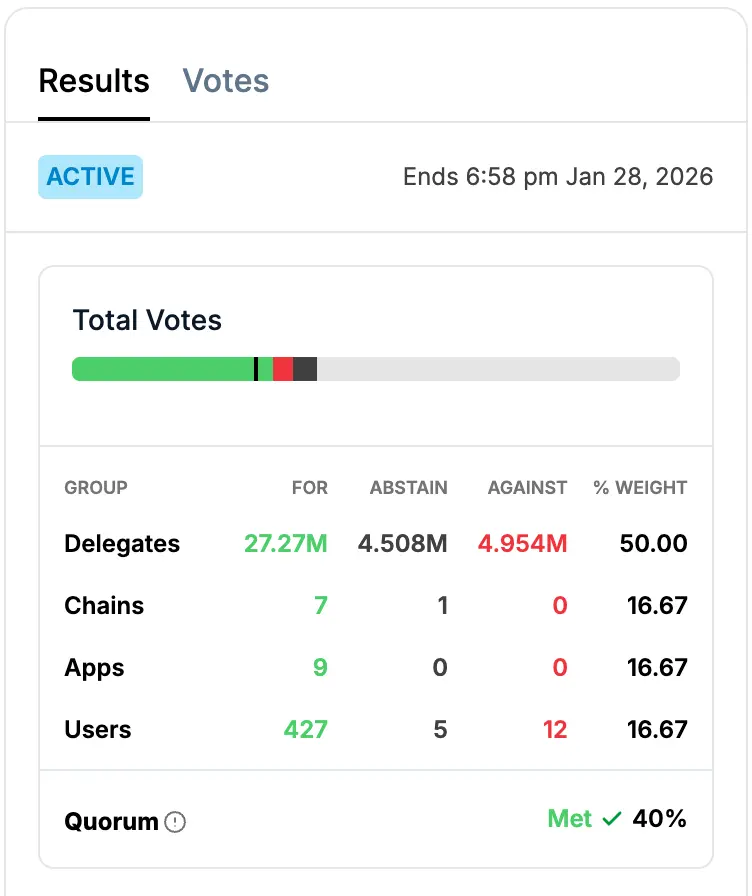Select the 427 Users FOR count

coord(306,730)
